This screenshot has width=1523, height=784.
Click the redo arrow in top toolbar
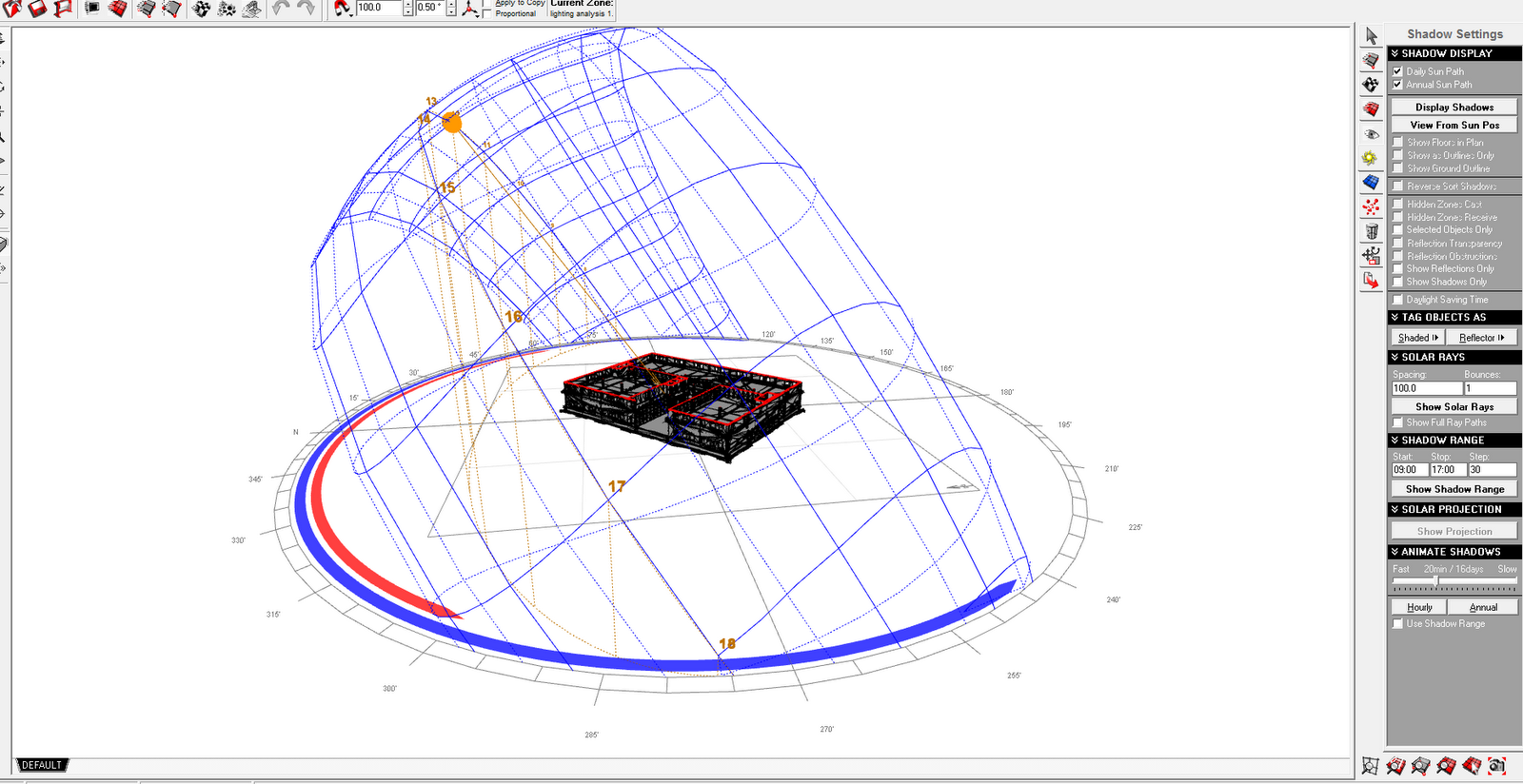pos(306,8)
